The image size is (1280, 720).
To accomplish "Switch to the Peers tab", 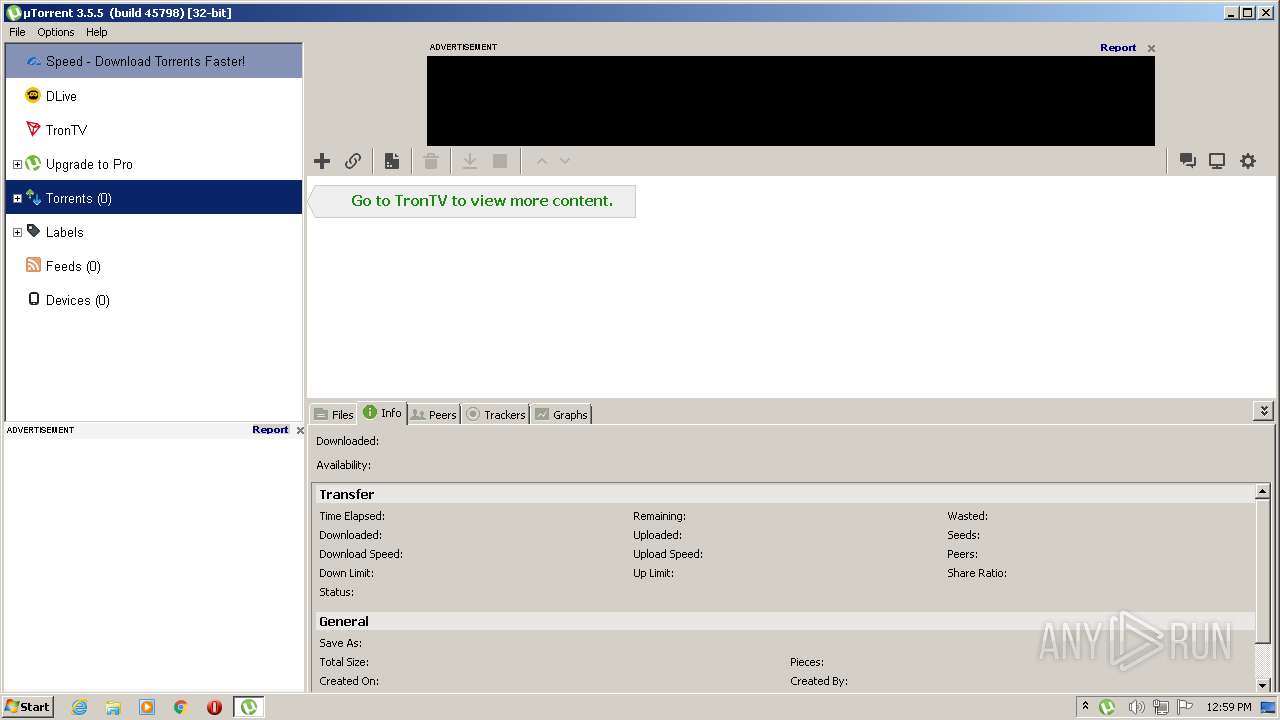I will [x=434, y=414].
